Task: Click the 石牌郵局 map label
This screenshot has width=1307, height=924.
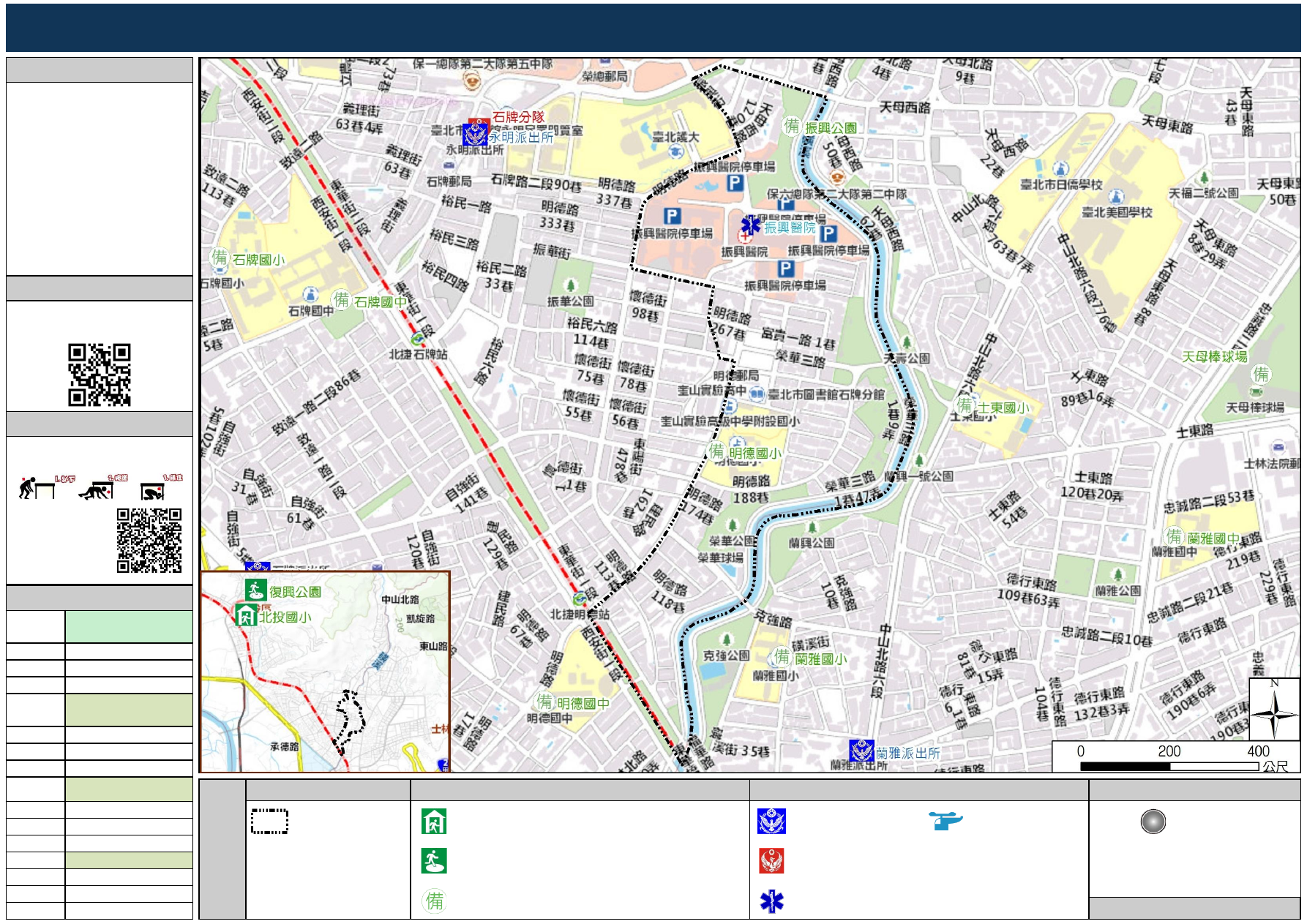Action: (x=449, y=181)
